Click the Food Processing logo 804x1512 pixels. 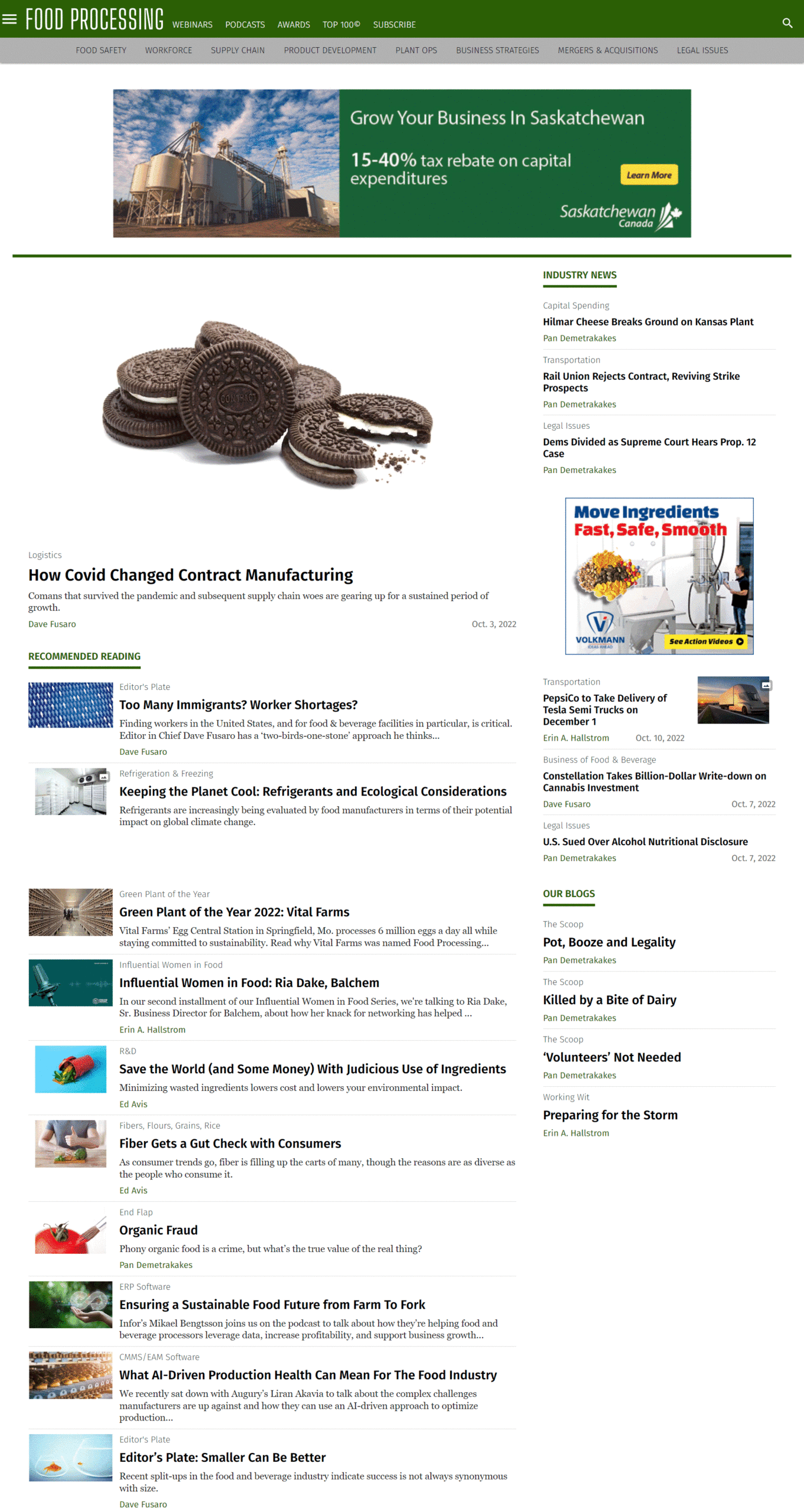click(95, 19)
